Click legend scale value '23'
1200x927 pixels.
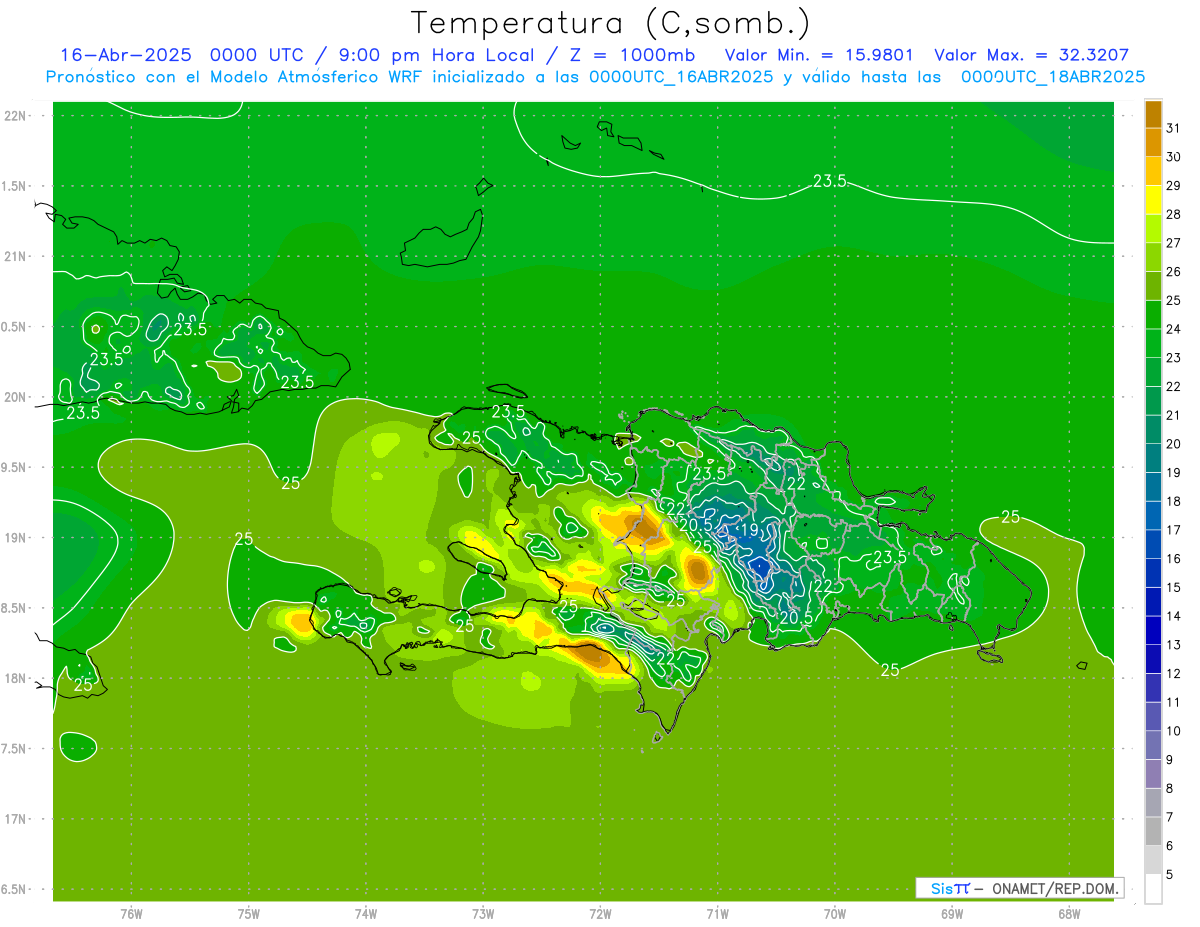(1173, 357)
